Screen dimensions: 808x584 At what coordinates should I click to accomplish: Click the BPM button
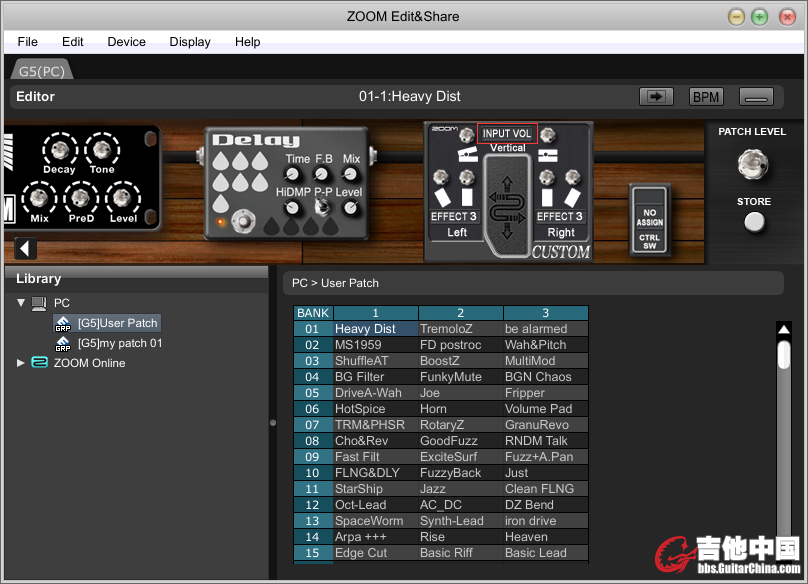706,96
